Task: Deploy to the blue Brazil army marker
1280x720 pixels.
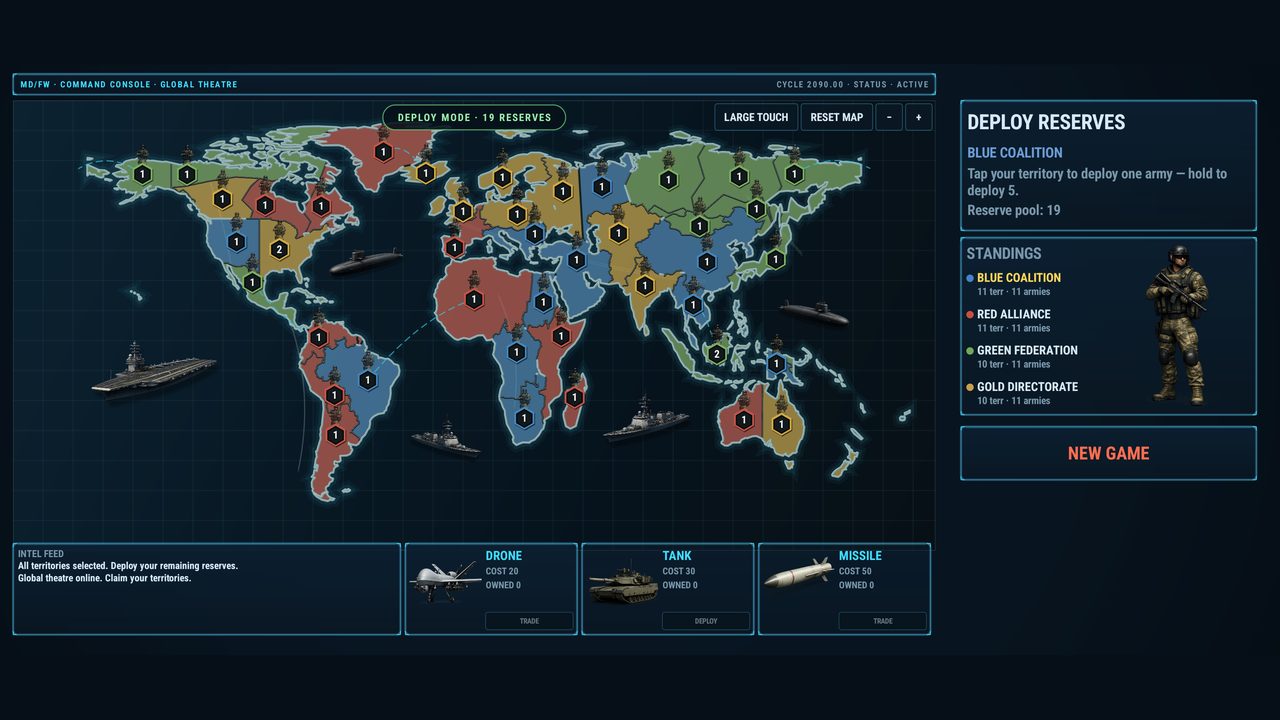Action: [x=368, y=380]
